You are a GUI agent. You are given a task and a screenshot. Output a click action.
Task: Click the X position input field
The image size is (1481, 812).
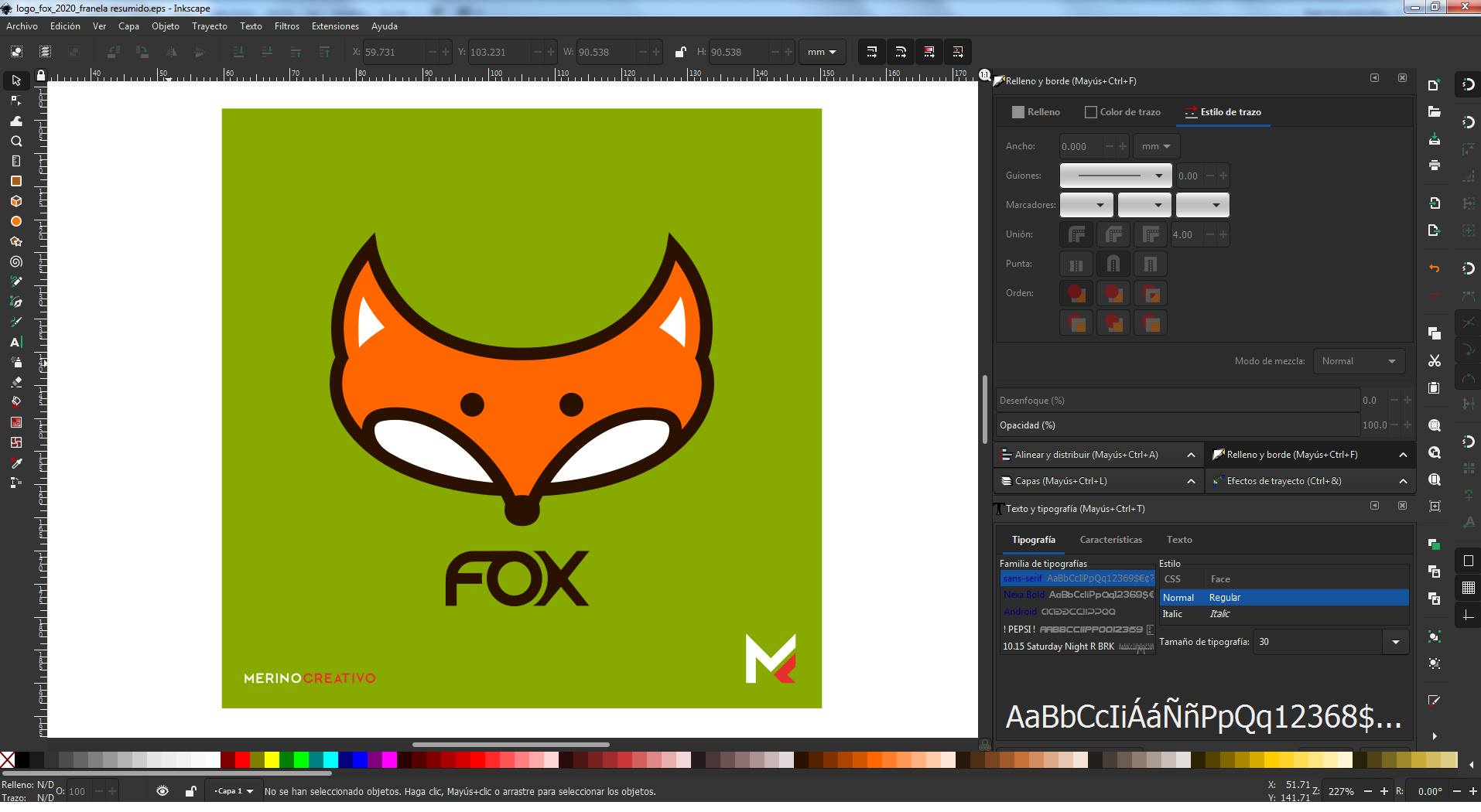395,52
